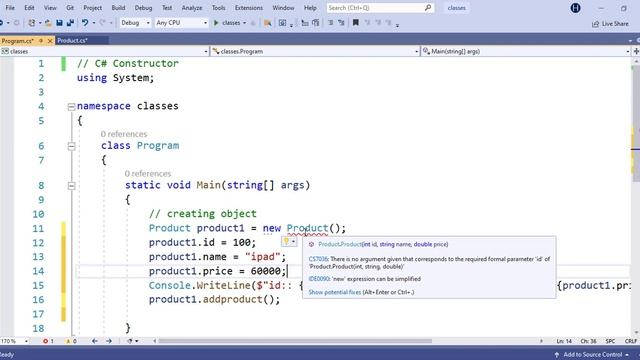Open the New Project toolbar icon

click(x=31, y=23)
